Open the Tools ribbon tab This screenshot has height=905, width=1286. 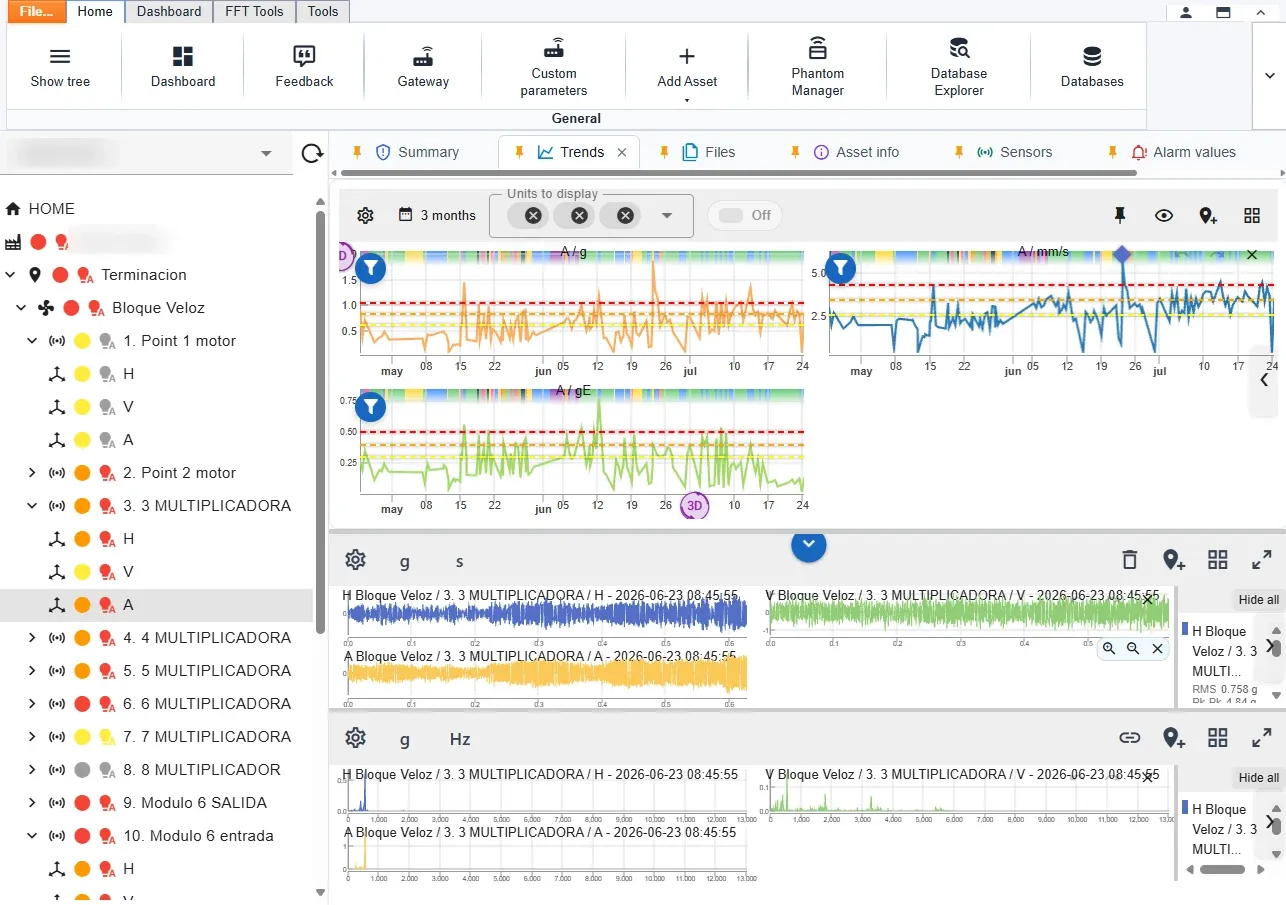323,12
